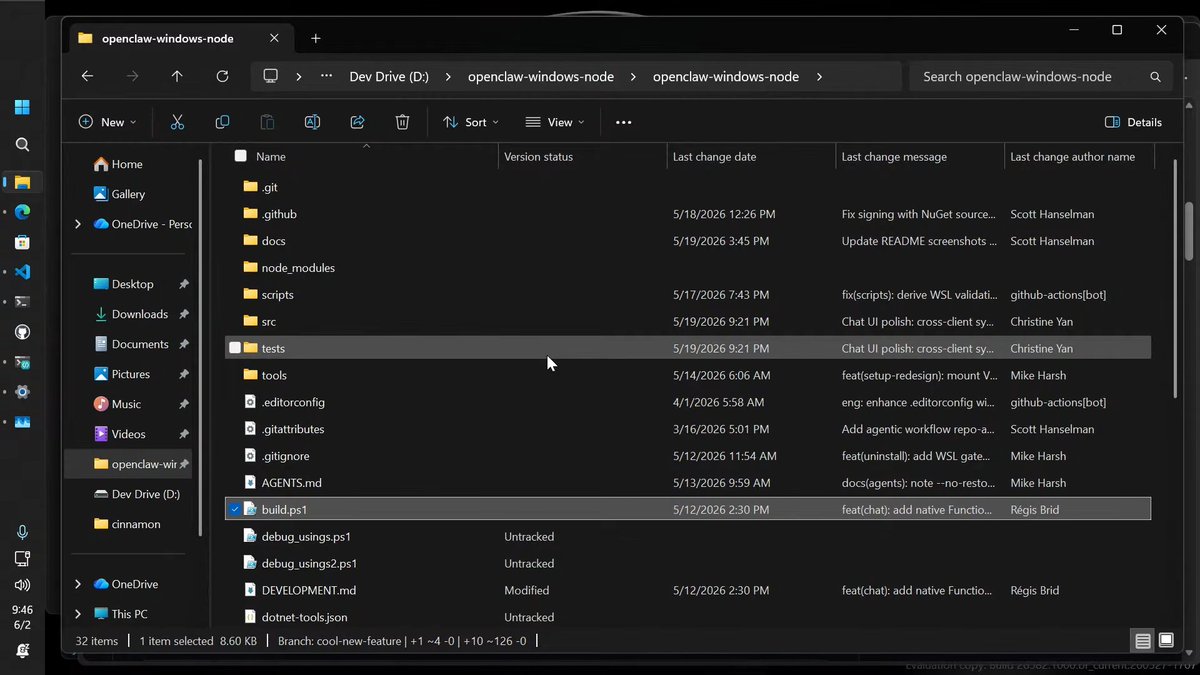
Task: Open the Microsoft Store taskbar icon
Action: 22,241
